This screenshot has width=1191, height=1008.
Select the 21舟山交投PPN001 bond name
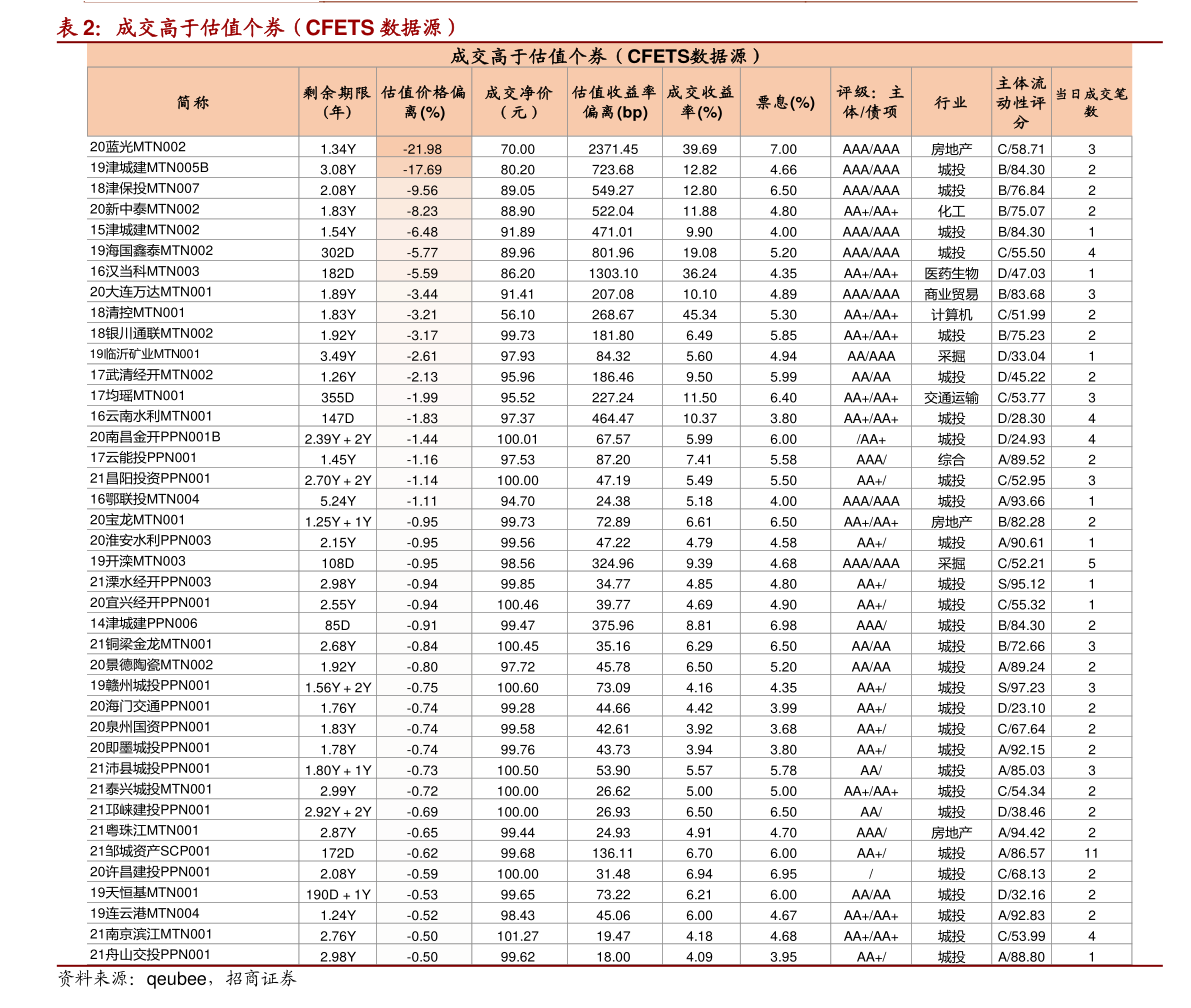[x=150, y=954]
